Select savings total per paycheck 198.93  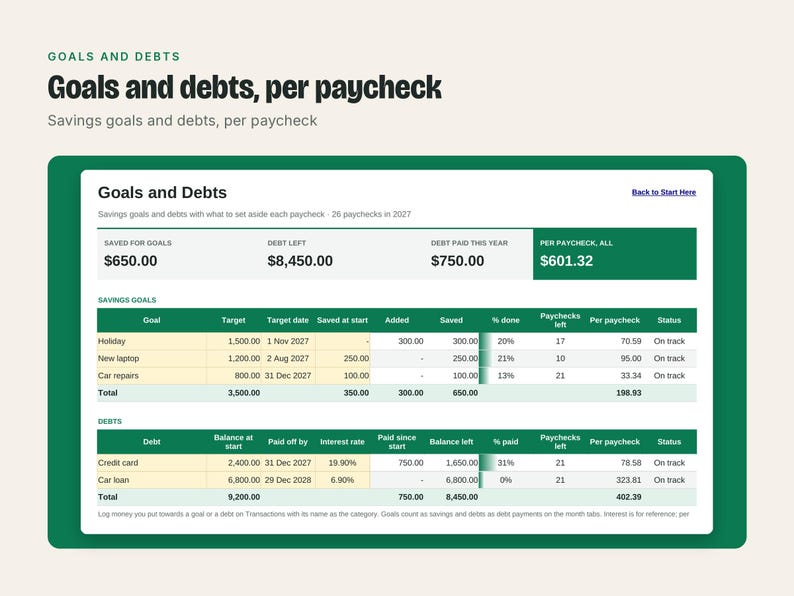pos(628,393)
